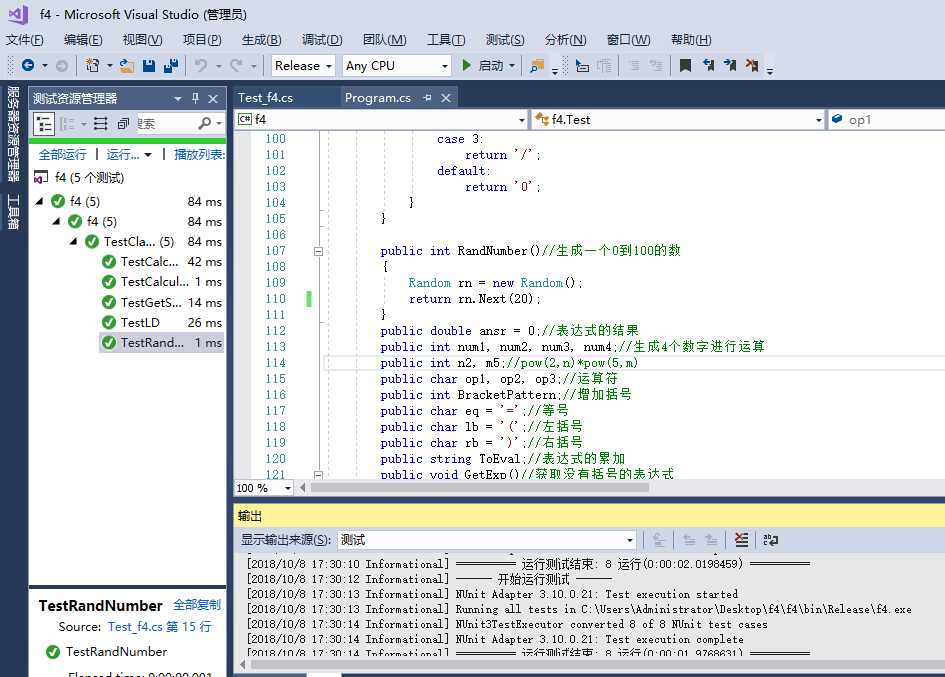Click the 全部复制 copy all link
Viewport: 945px width, 677px height.
(x=197, y=605)
